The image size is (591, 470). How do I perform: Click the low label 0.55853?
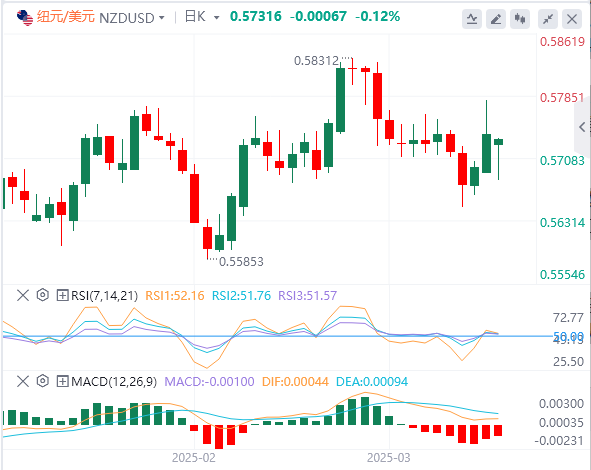tap(241, 262)
